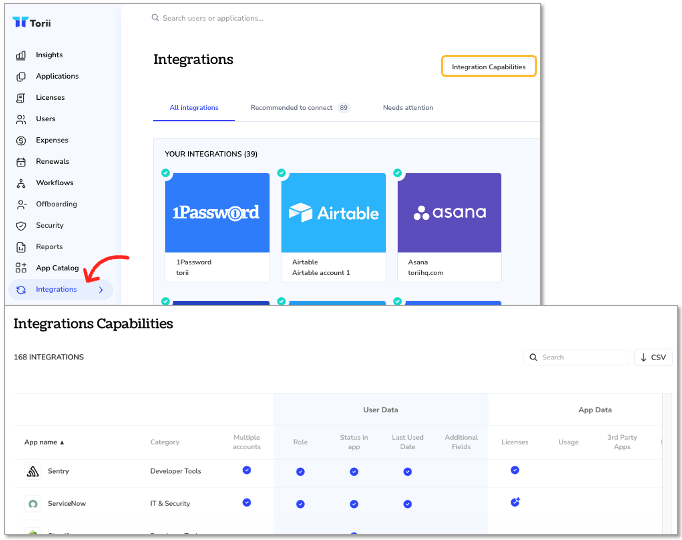Click the IT & Security category cell
This screenshot has height=540, width=682.
[x=170, y=503]
